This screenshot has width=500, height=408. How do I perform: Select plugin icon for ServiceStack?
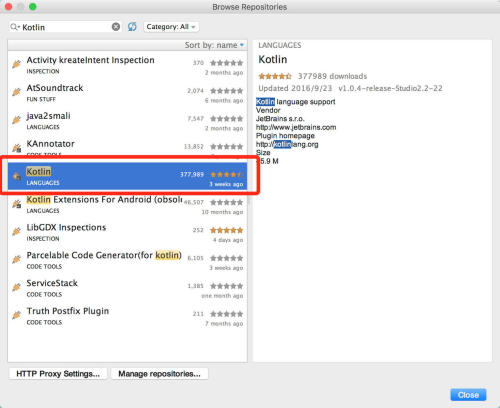[x=17, y=287]
